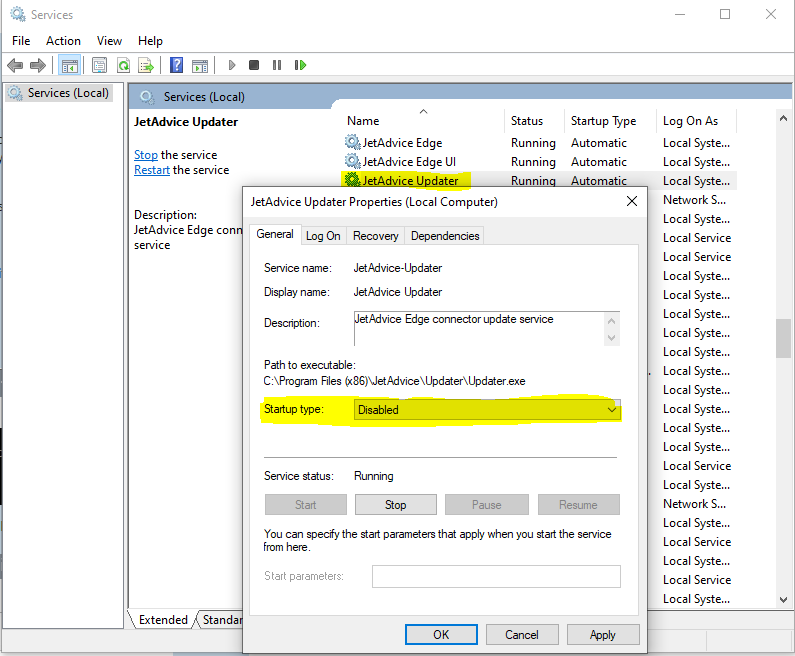Click the Pause Service toolbar icon

pyautogui.click(x=277, y=65)
